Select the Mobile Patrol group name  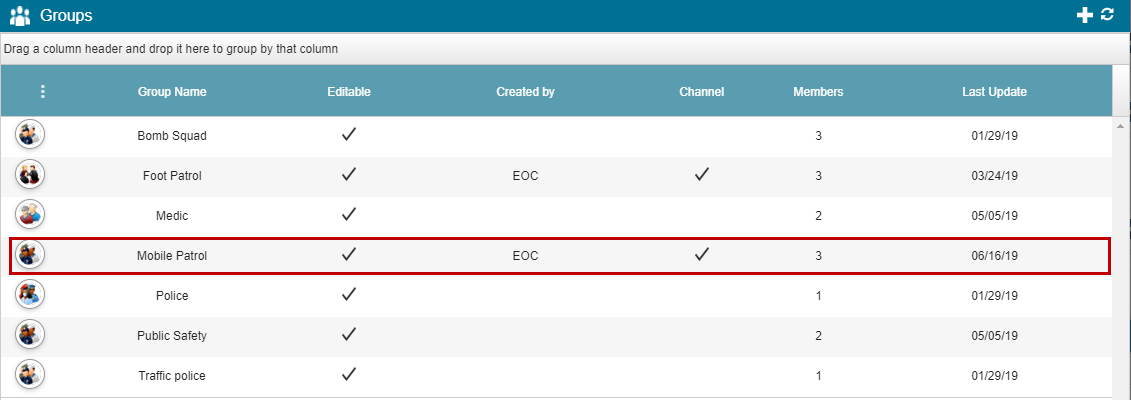[x=172, y=256]
